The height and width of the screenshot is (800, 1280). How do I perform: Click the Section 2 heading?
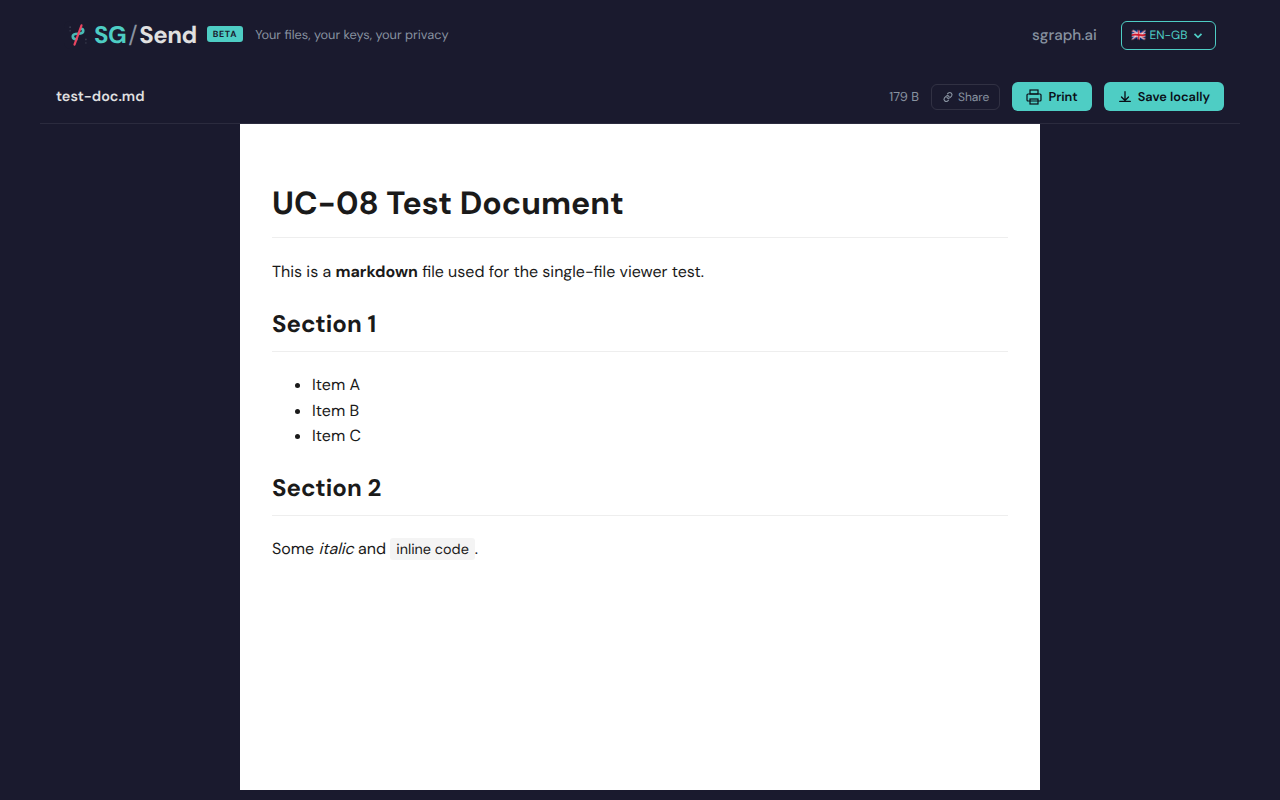326,488
